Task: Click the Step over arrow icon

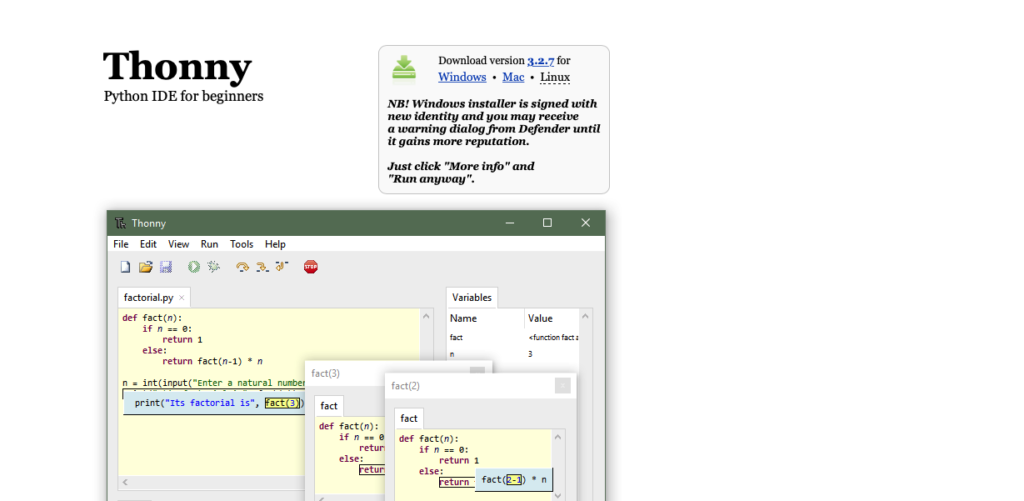Action: click(242, 267)
